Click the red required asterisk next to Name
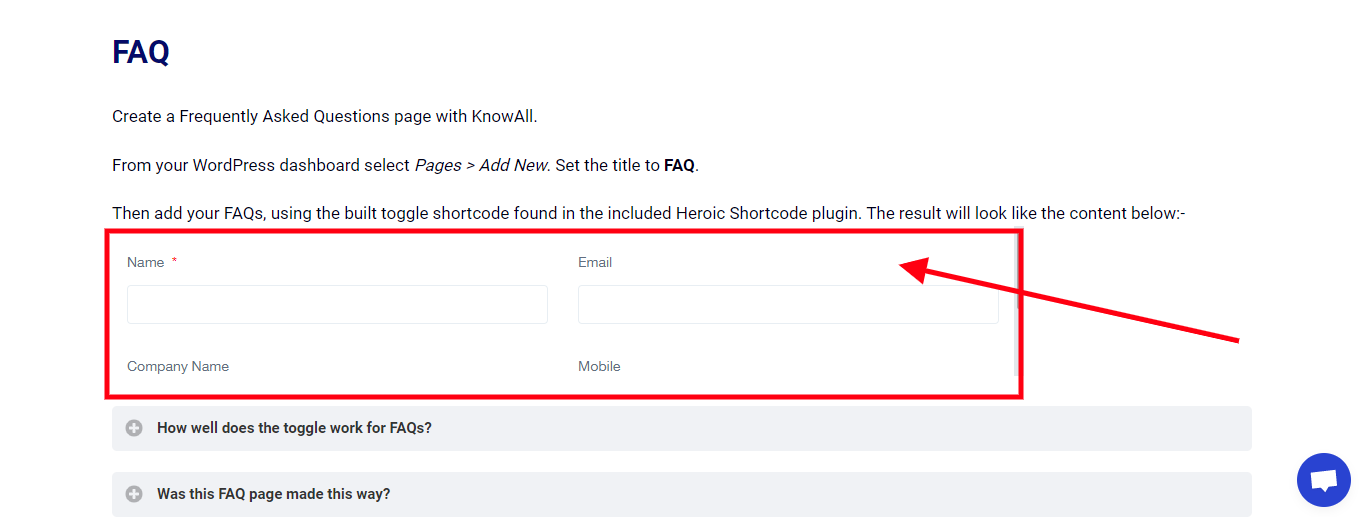Image resolution: width=1365 pixels, height=517 pixels. pos(174,261)
